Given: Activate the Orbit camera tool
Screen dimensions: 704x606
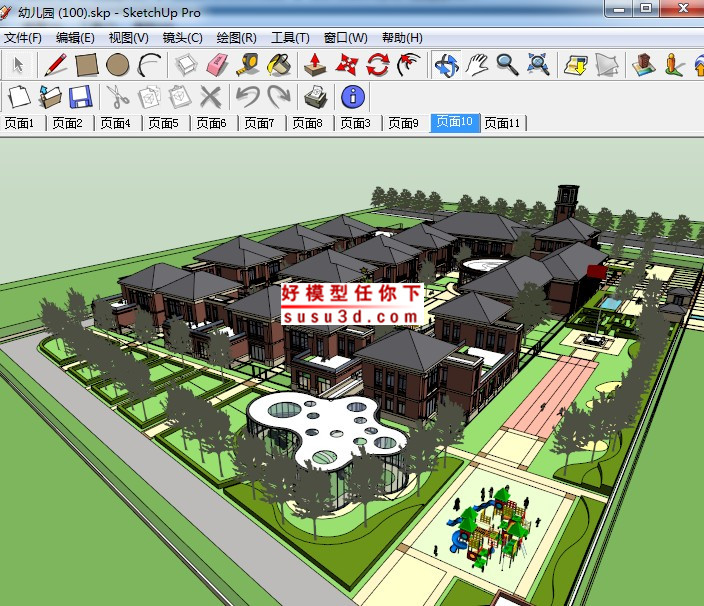Looking at the screenshot, I should [x=446, y=65].
